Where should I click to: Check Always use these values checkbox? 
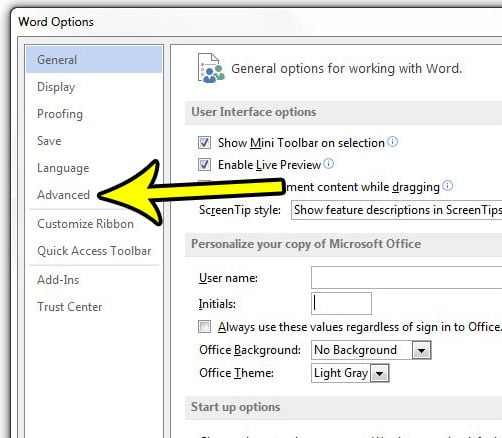click(x=204, y=327)
